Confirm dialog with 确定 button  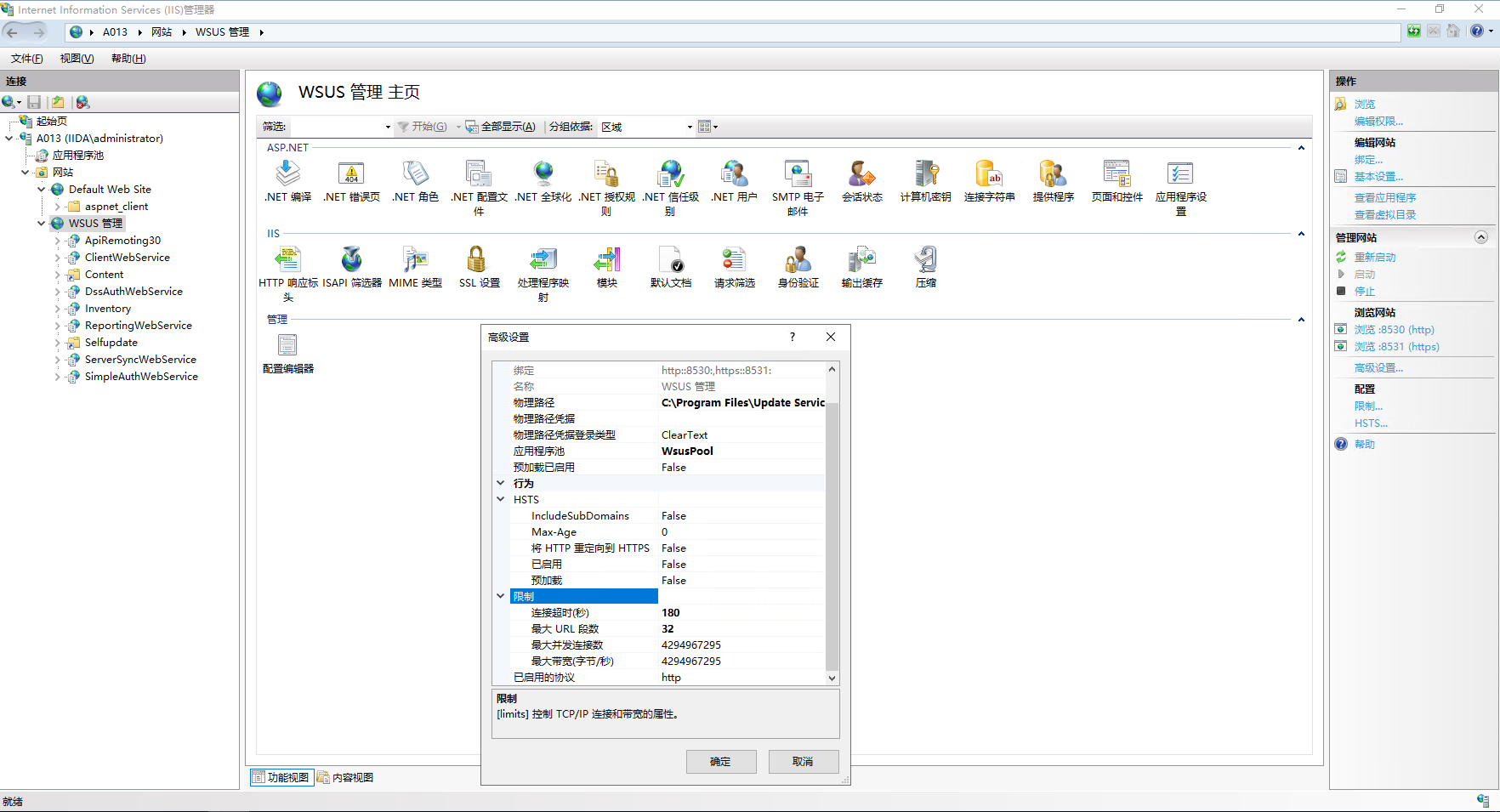(721, 762)
